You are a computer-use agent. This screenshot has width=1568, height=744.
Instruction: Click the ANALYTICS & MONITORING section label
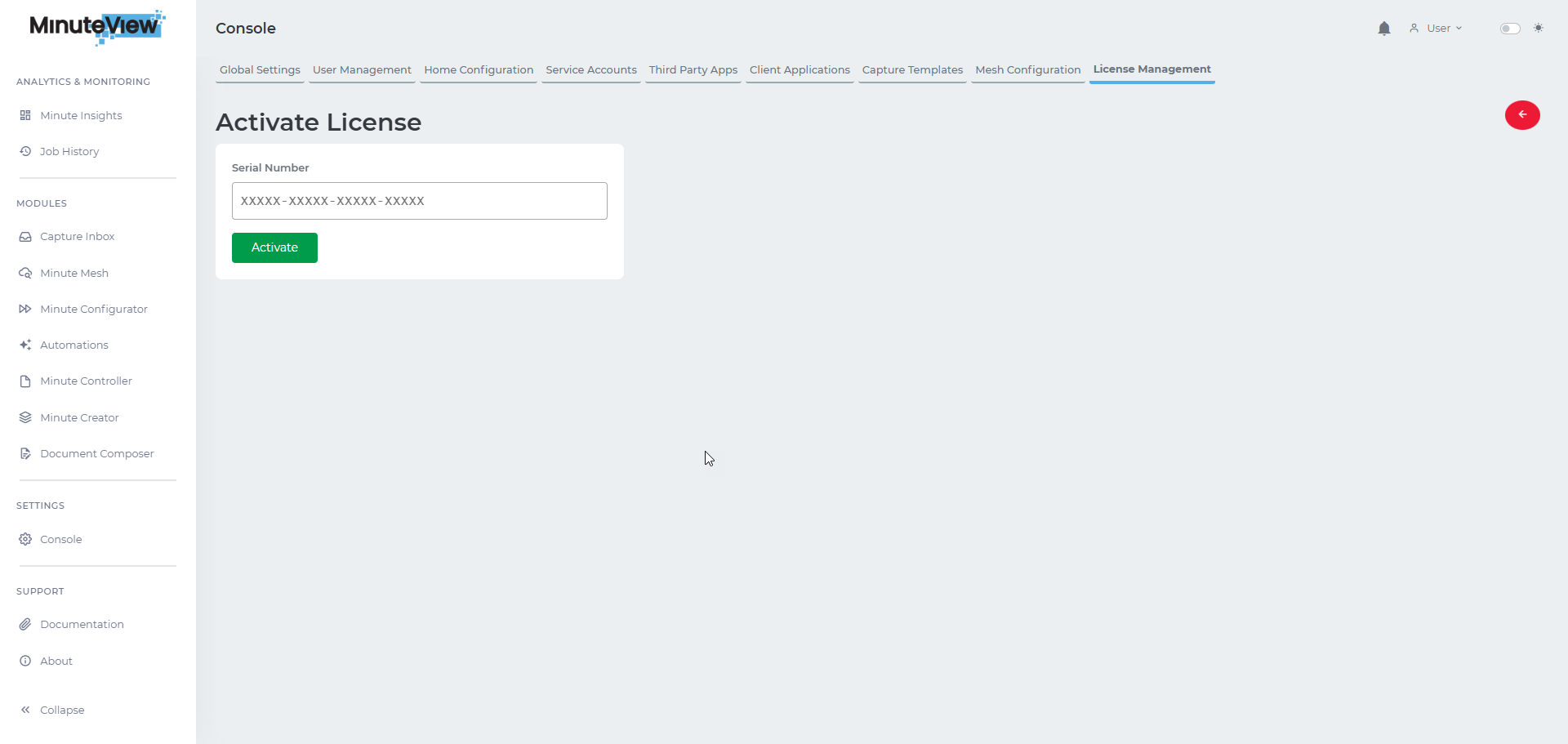click(83, 82)
